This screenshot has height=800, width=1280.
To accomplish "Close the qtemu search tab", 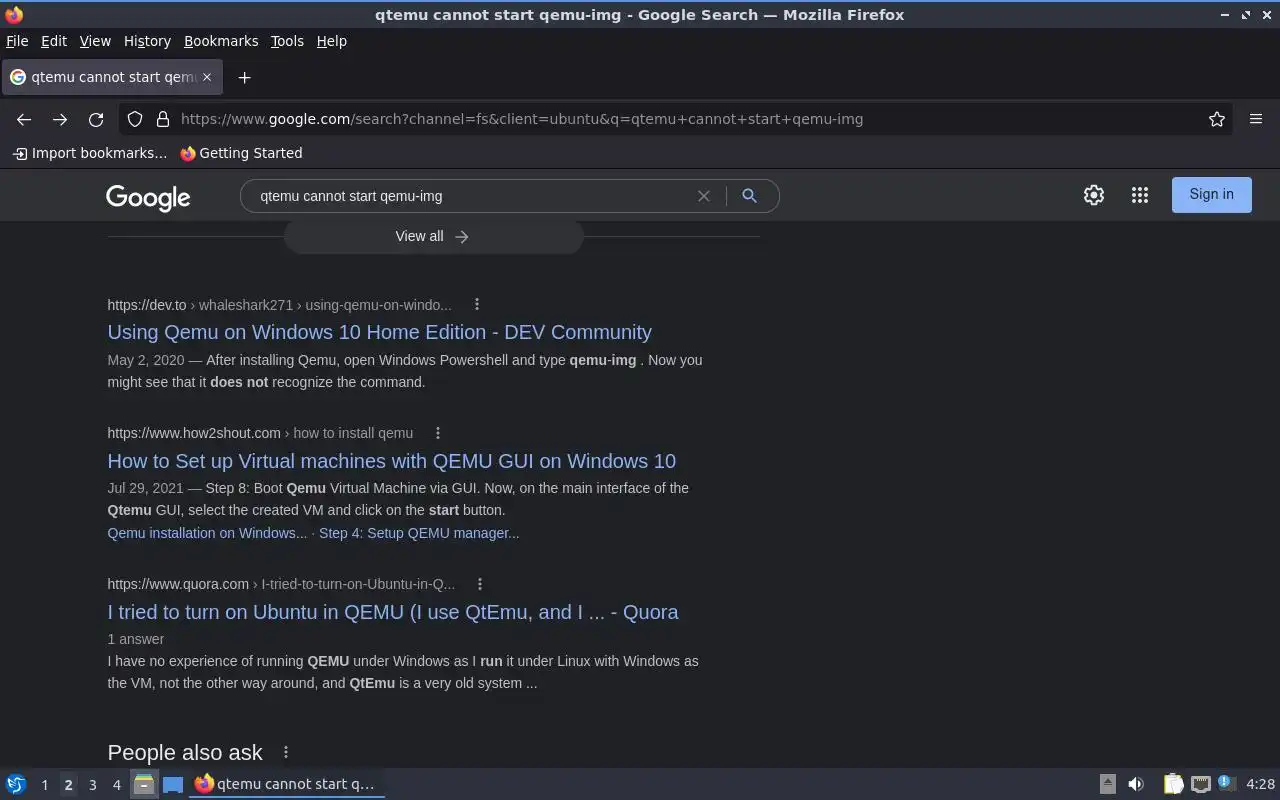I will (207, 77).
